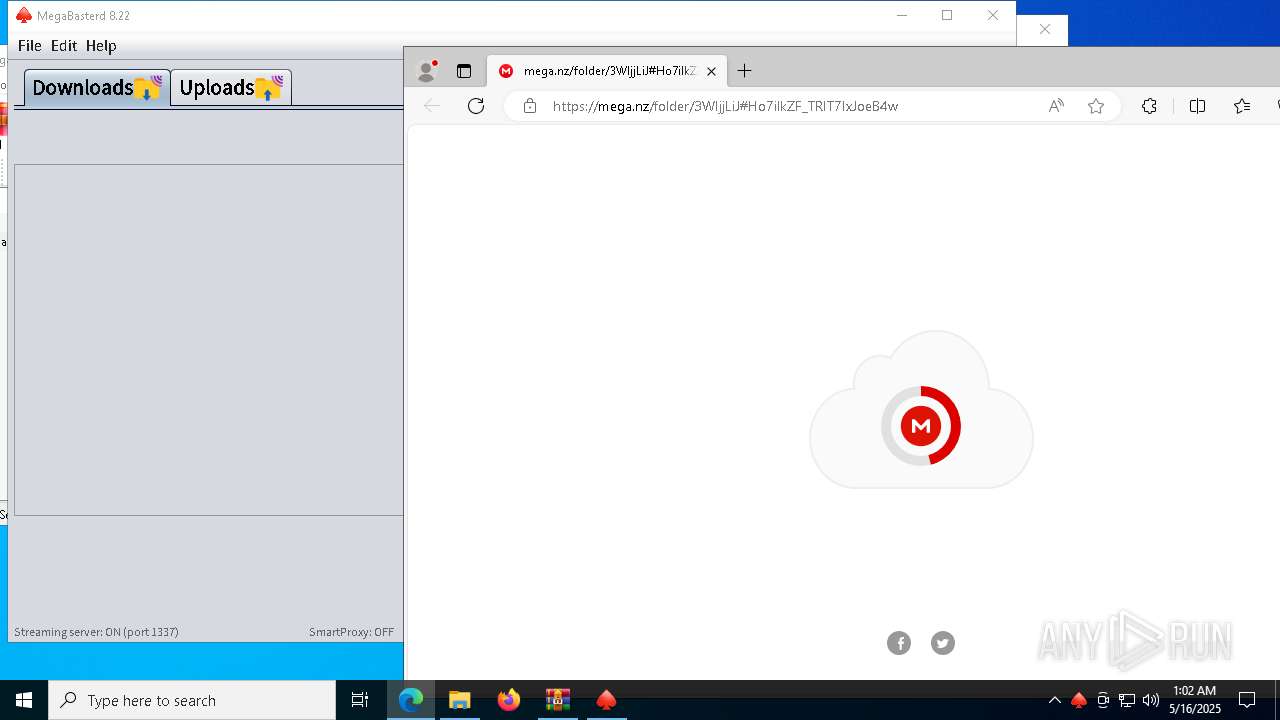
Task: Refresh the mega.nz page
Action: (x=476, y=106)
